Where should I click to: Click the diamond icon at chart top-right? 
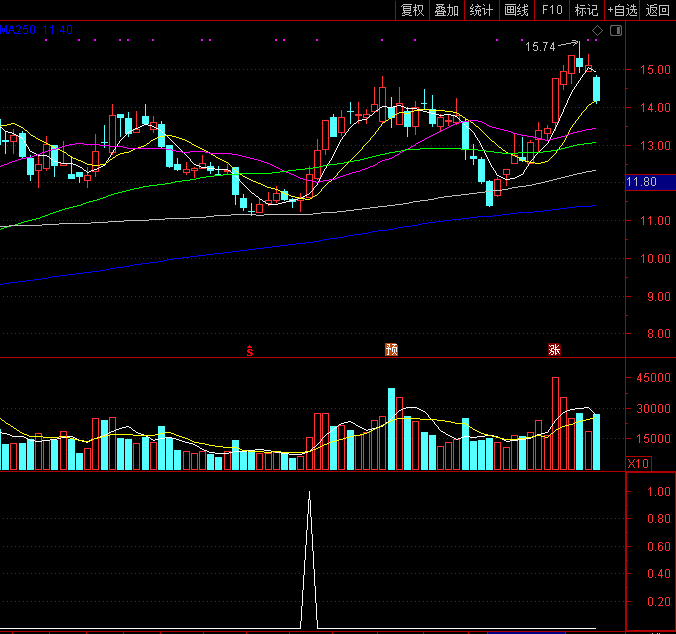[x=598, y=31]
